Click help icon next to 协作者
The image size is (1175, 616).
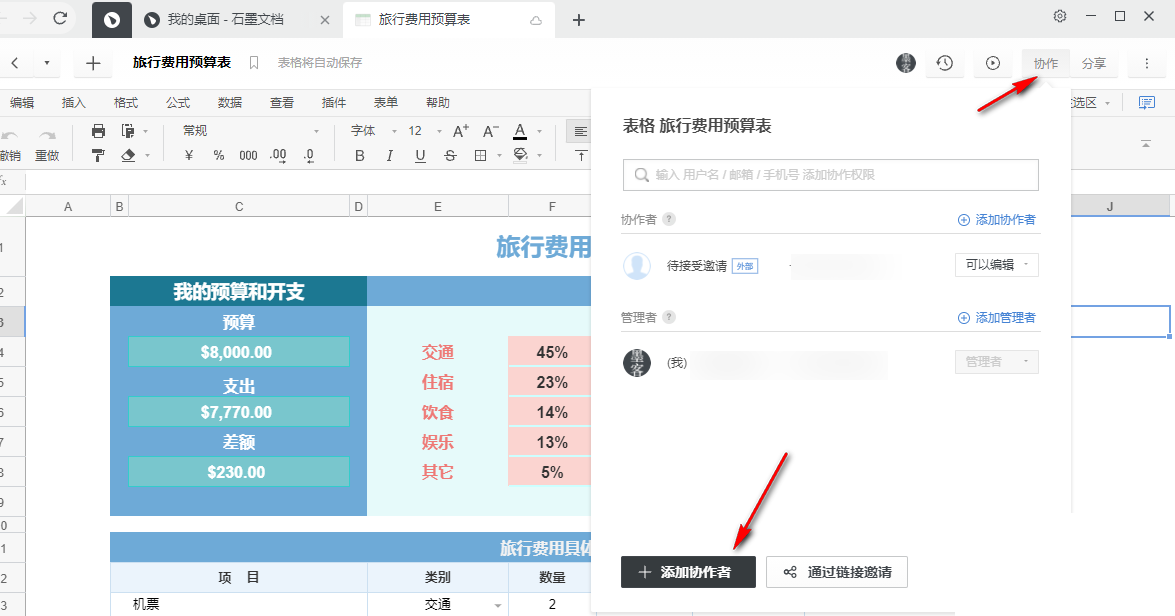click(669, 219)
